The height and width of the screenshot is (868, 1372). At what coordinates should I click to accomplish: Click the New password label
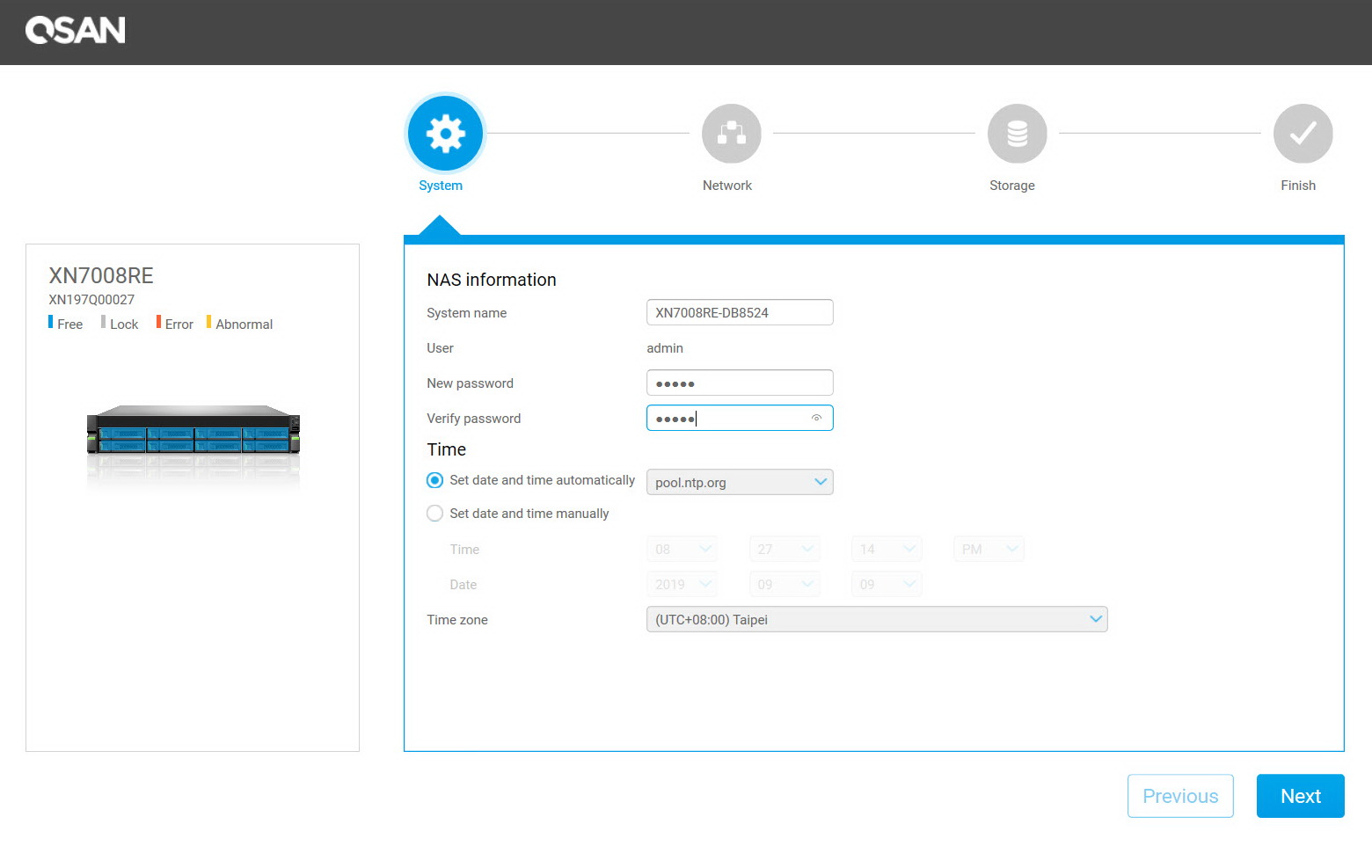point(471,383)
